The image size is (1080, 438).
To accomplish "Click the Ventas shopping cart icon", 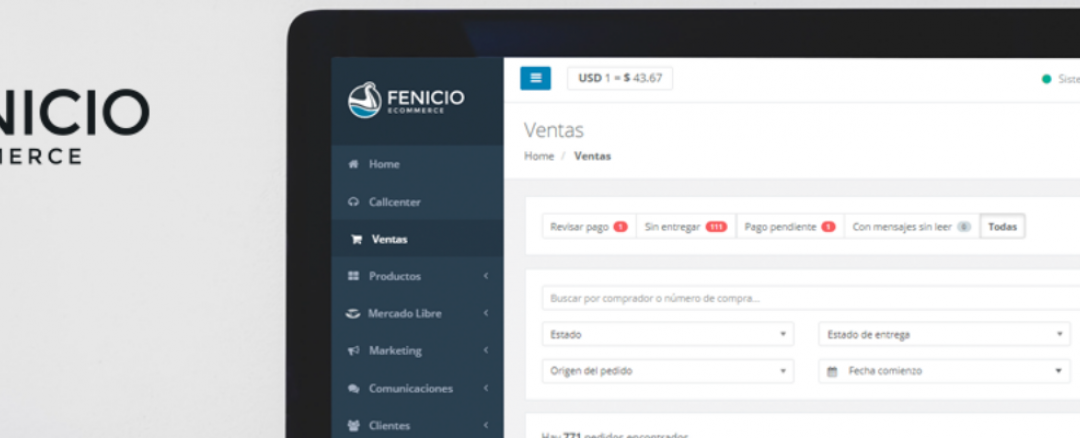I will pyautogui.click(x=356, y=239).
